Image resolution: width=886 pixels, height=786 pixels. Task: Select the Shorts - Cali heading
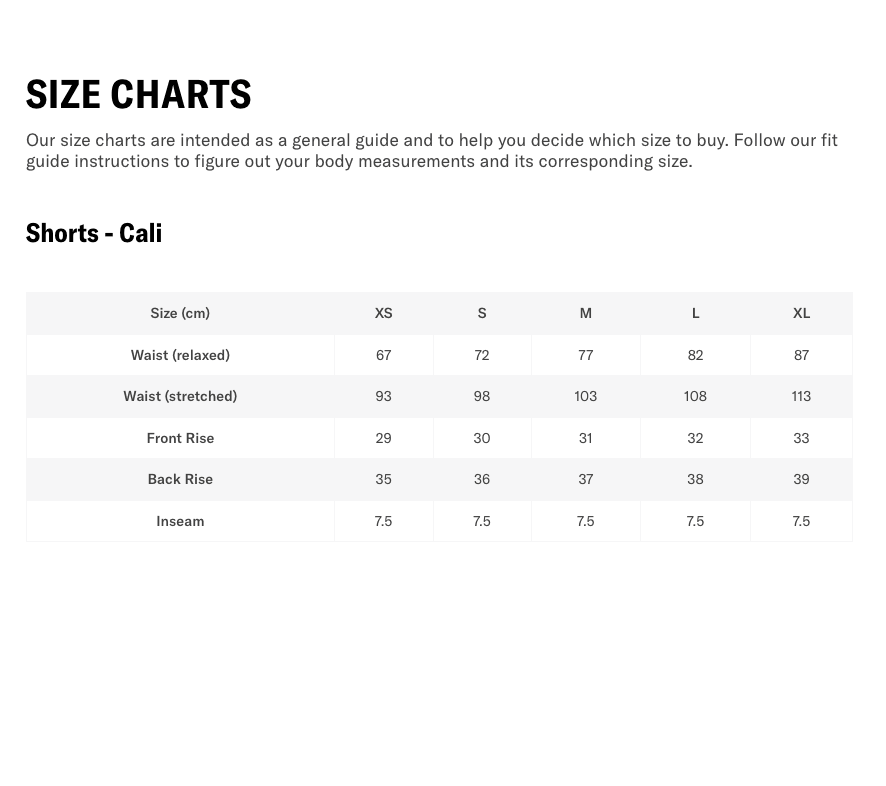point(94,233)
